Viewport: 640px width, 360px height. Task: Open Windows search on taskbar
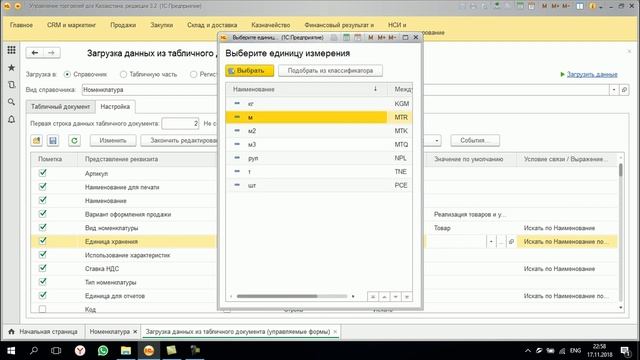click(34, 351)
